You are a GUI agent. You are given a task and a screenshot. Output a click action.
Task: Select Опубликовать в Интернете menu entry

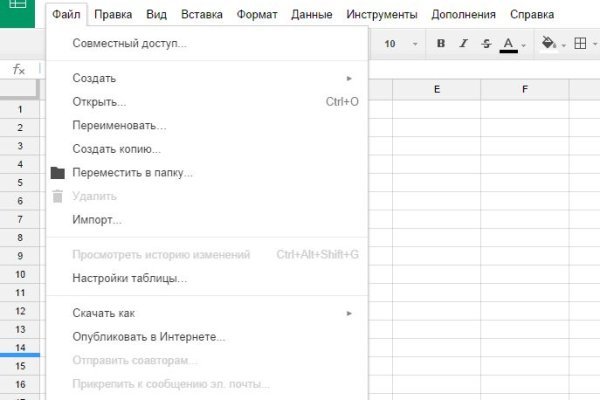tap(149, 337)
